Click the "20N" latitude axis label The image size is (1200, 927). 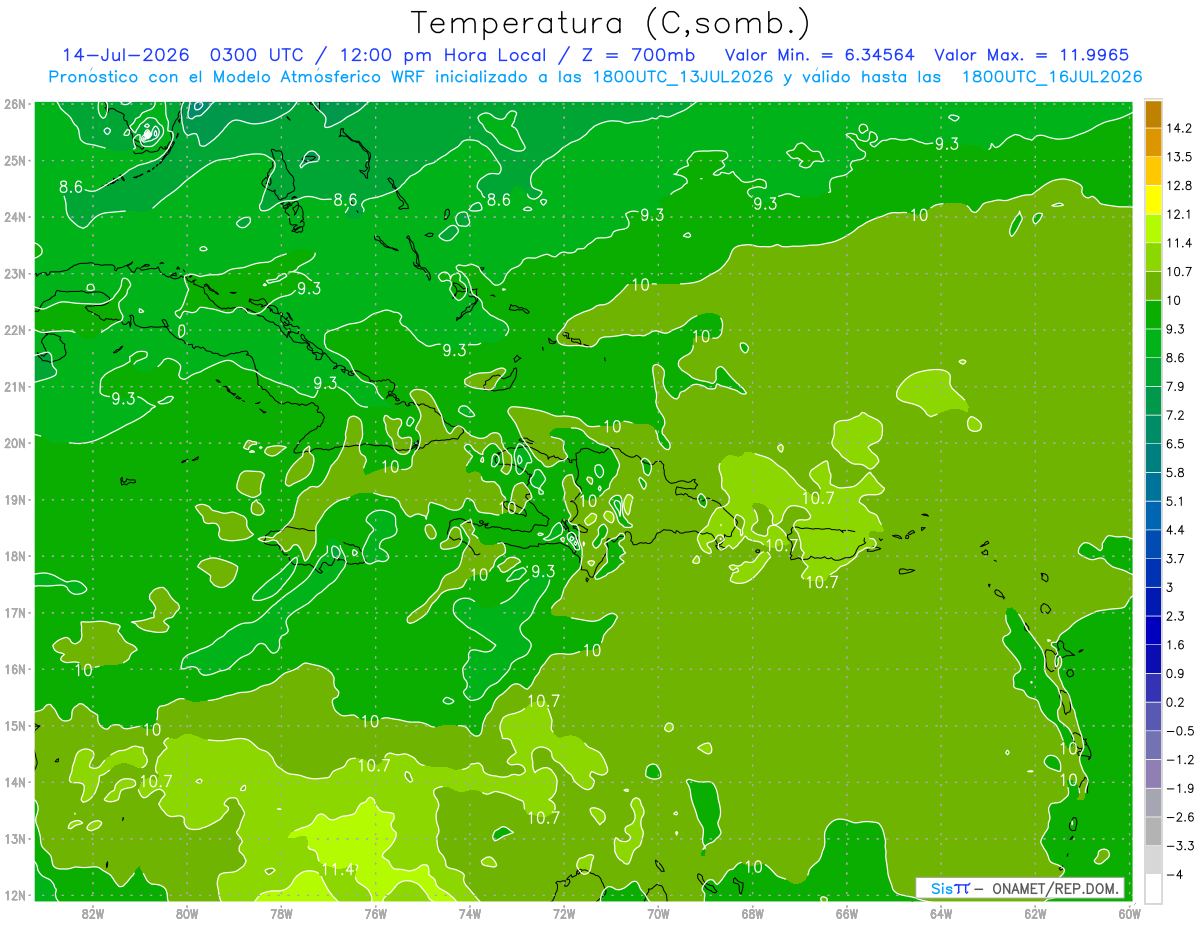(15, 443)
